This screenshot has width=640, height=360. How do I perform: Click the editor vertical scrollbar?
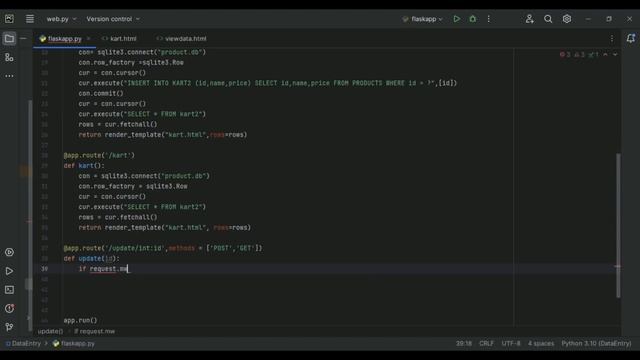click(618, 225)
